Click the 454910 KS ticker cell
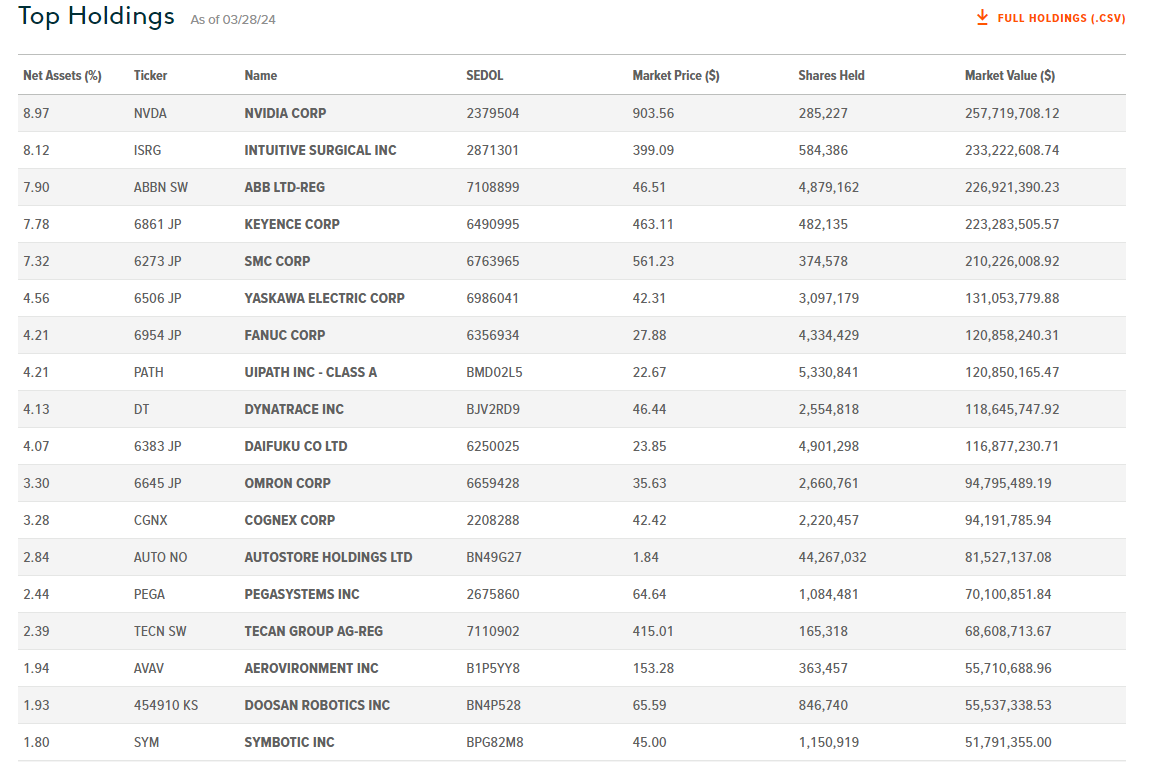Viewport: 1157px width, 762px height. click(166, 705)
